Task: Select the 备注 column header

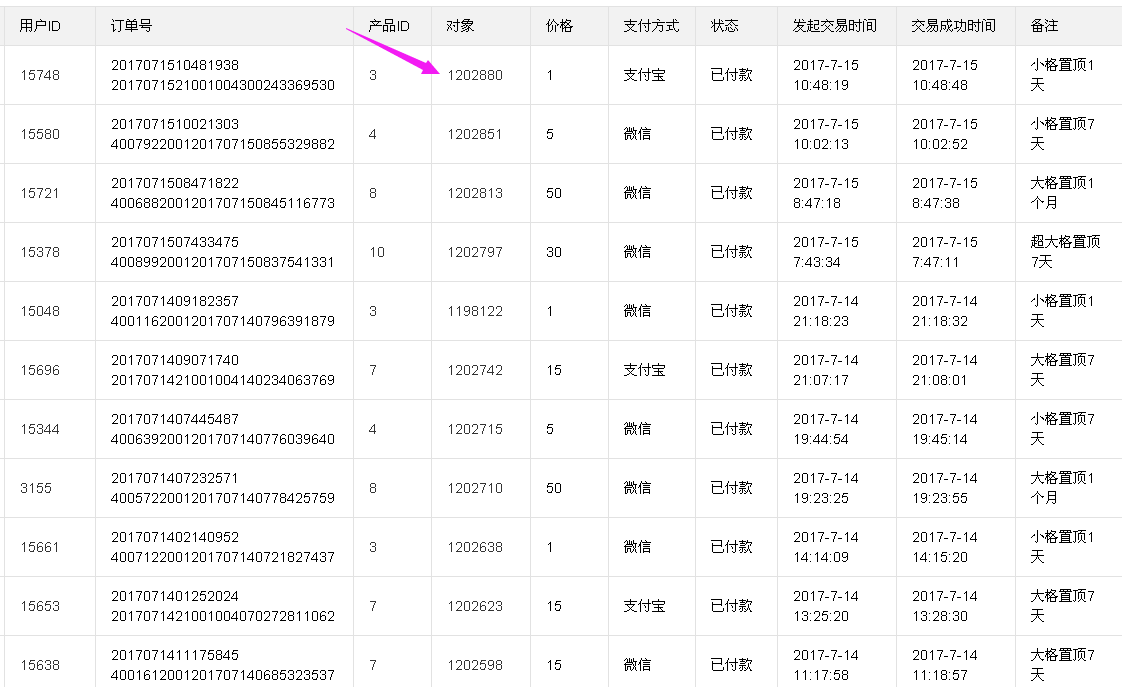Action: point(1044,26)
